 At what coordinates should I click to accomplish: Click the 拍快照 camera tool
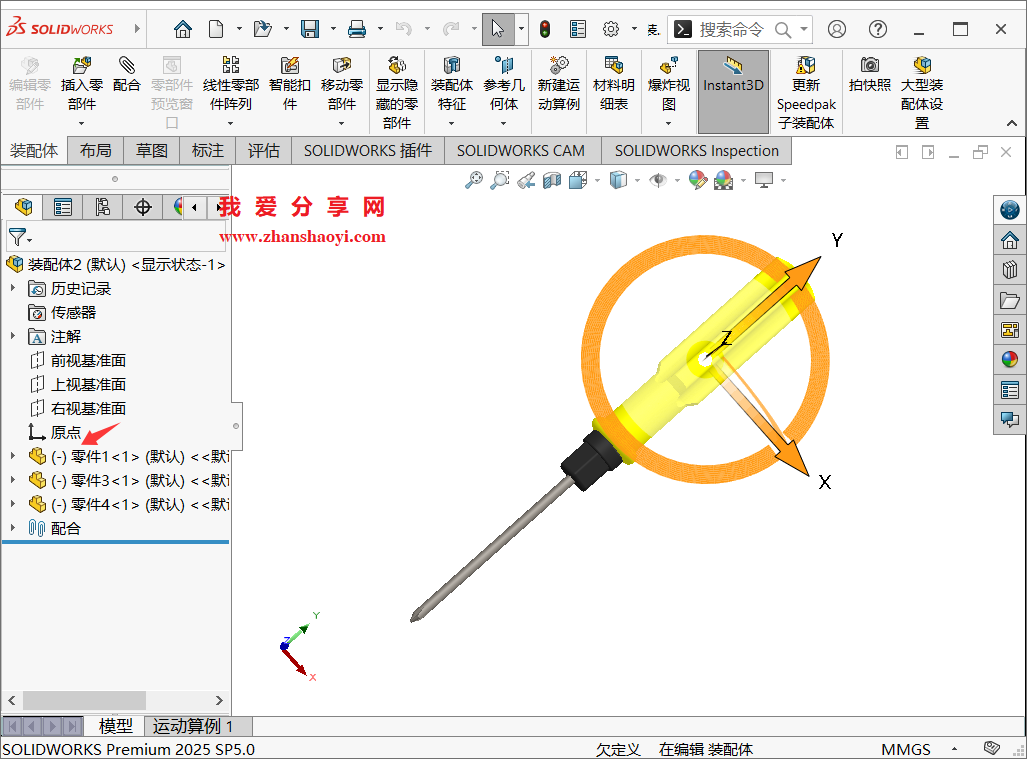(870, 75)
